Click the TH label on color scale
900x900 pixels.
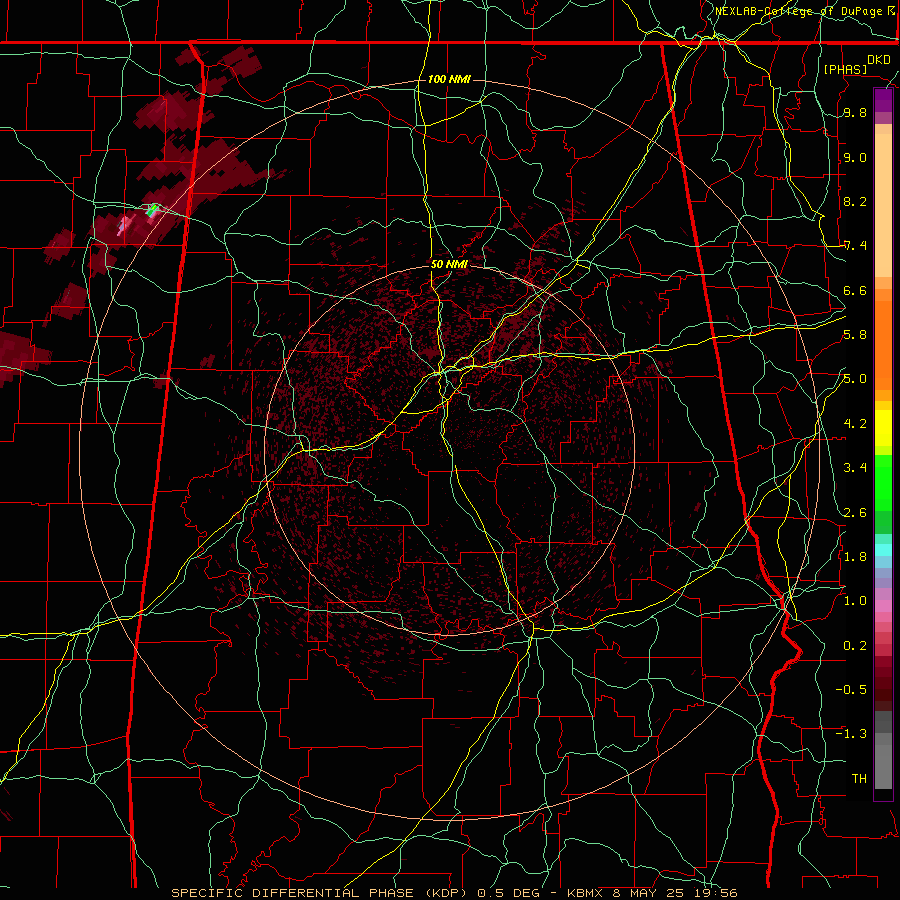pos(859,779)
